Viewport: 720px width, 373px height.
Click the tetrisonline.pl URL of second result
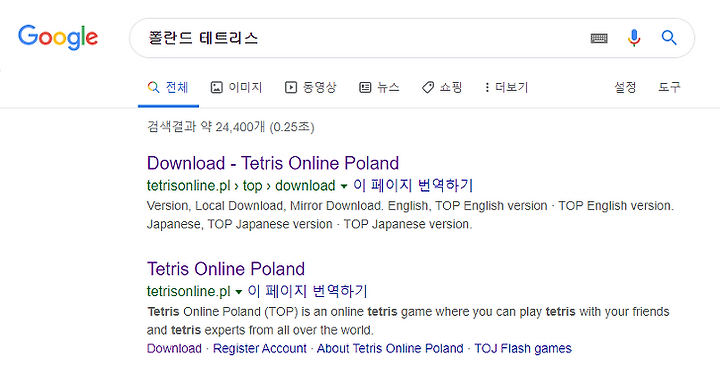pos(188,291)
